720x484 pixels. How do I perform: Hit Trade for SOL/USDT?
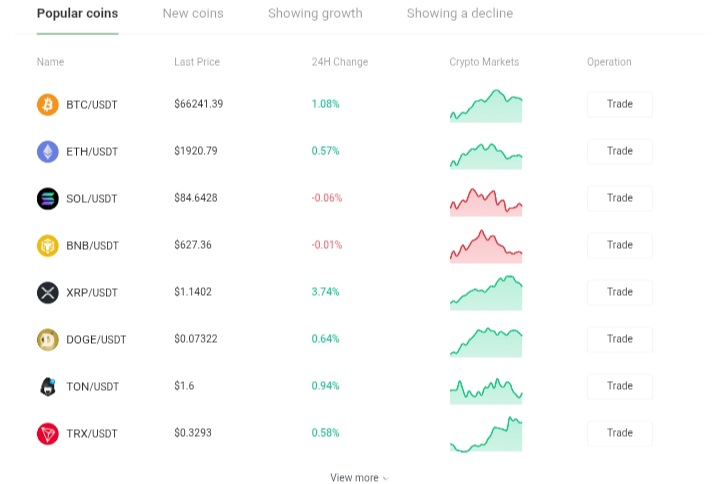pos(620,198)
